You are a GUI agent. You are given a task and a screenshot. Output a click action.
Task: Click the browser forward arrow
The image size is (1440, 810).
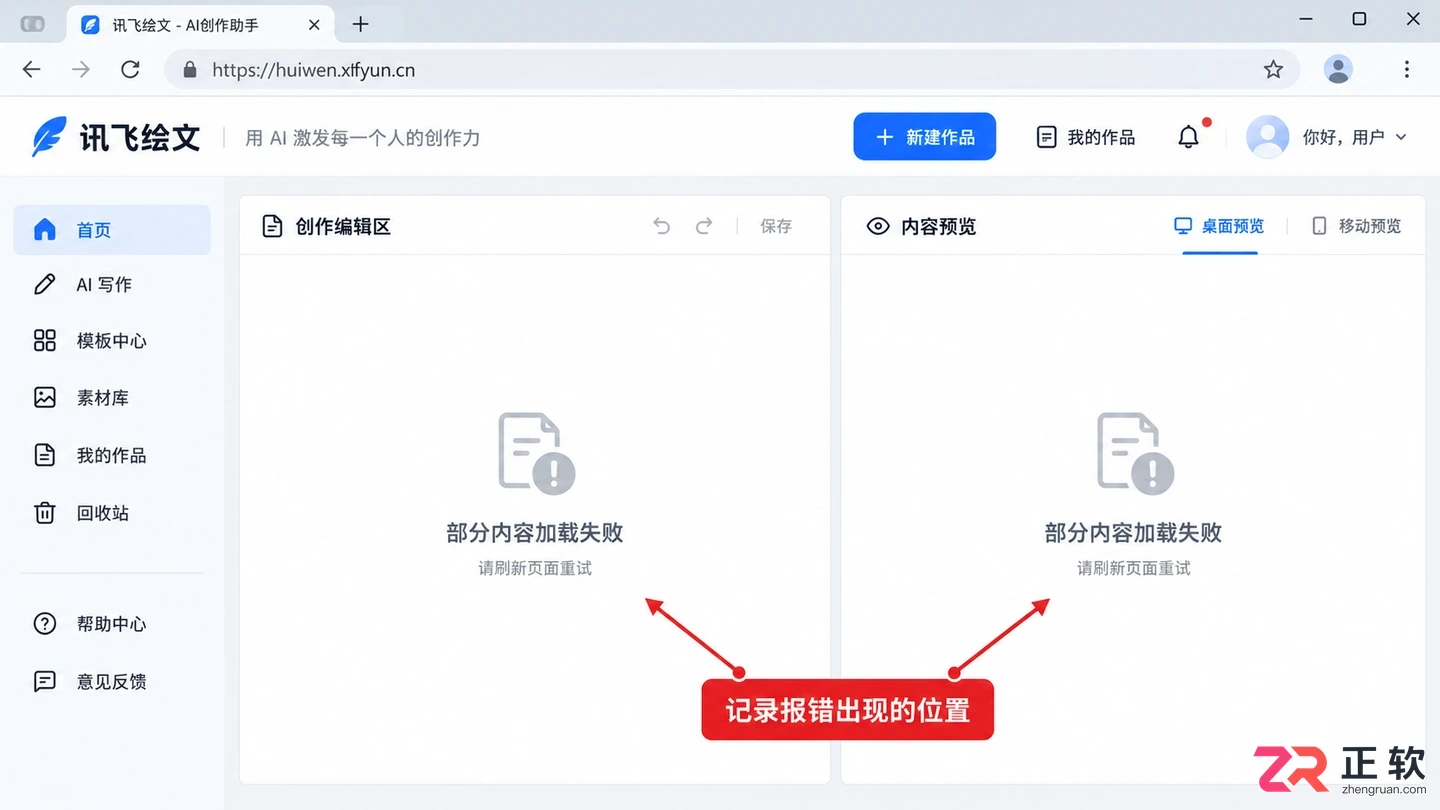pyautogui.click(x=81, y=69)
